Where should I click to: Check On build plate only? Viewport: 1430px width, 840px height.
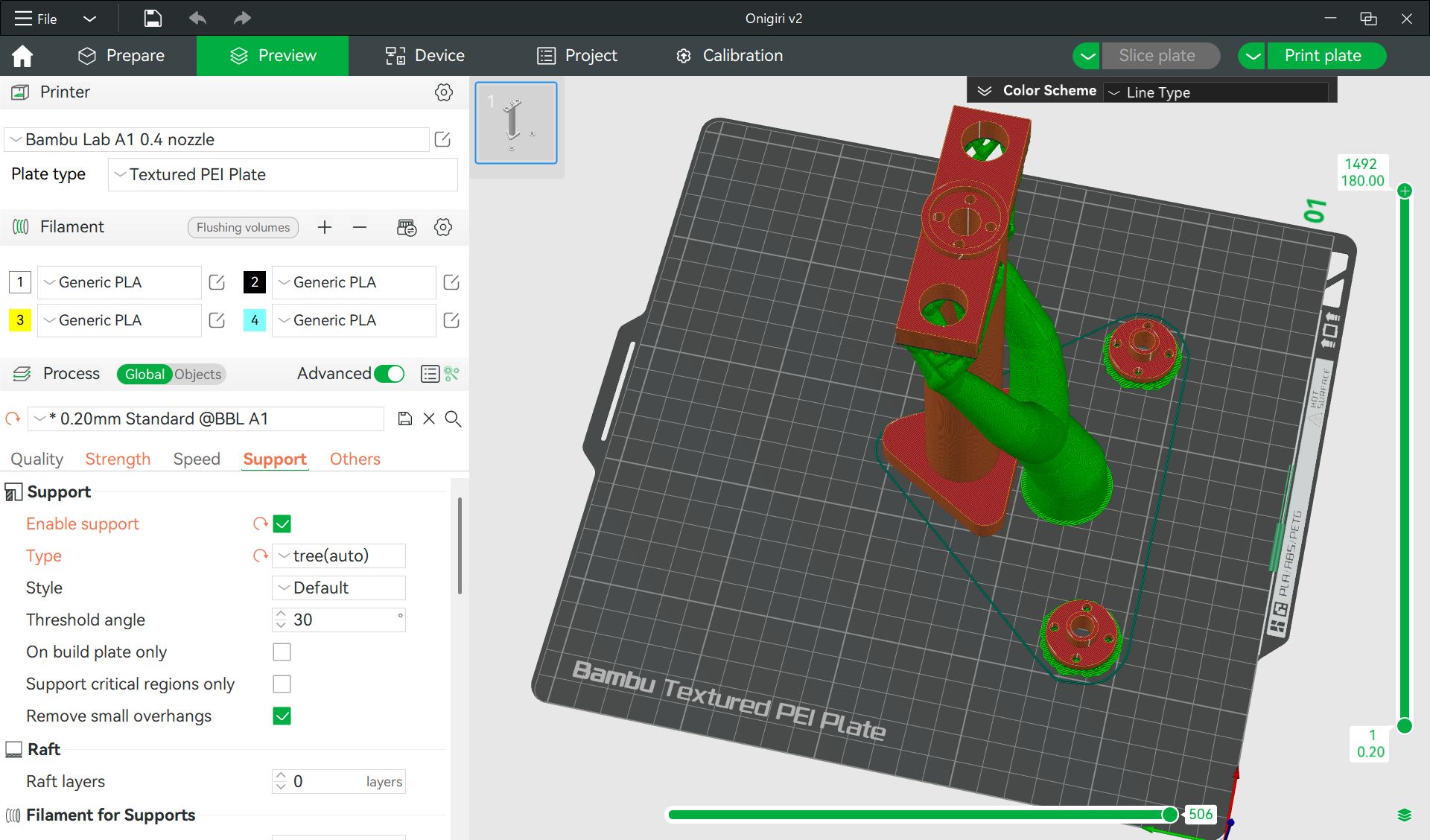click(x=282, y=652)
